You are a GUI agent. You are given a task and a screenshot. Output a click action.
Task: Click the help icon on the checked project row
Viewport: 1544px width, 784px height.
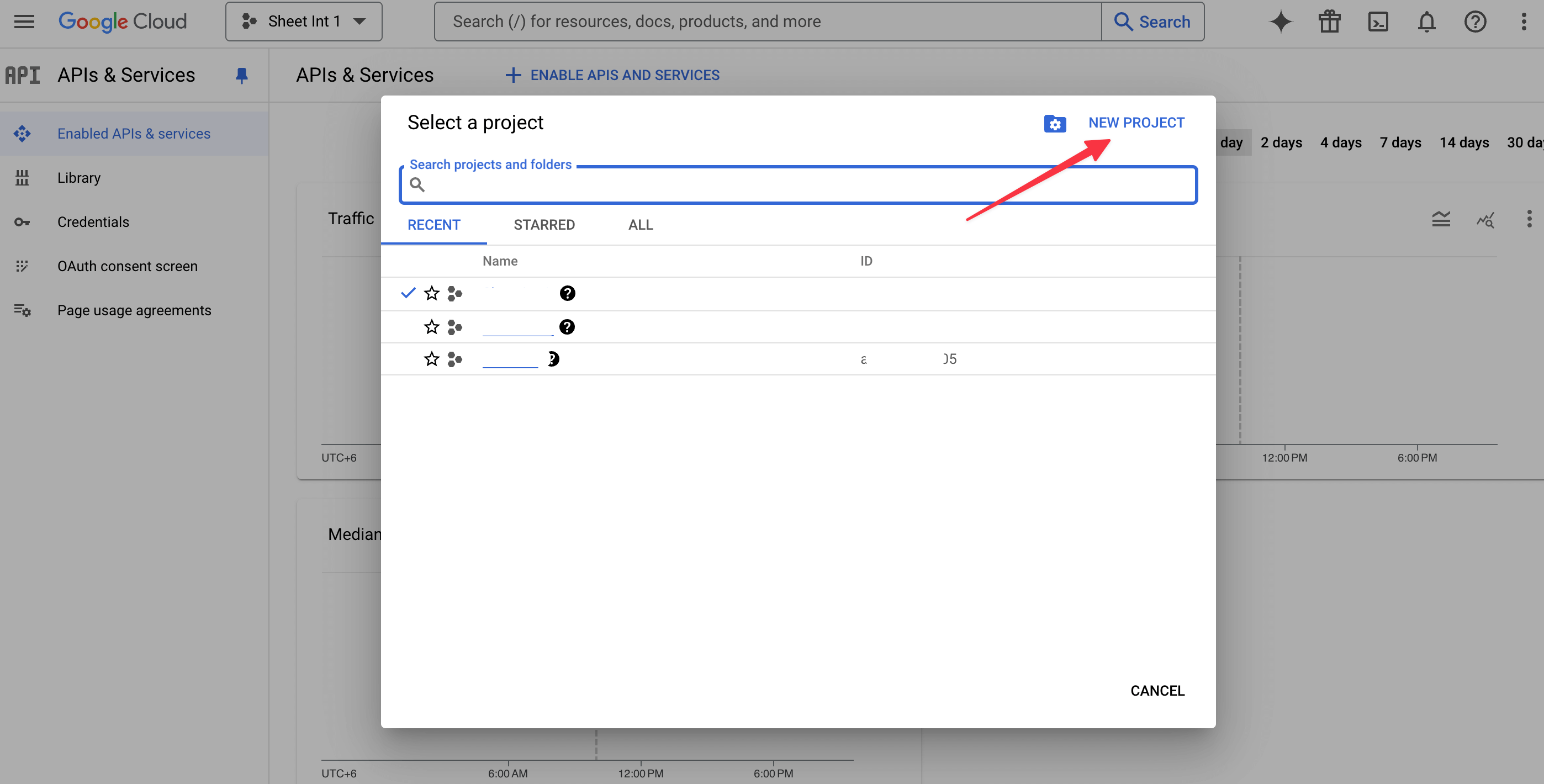568,294
